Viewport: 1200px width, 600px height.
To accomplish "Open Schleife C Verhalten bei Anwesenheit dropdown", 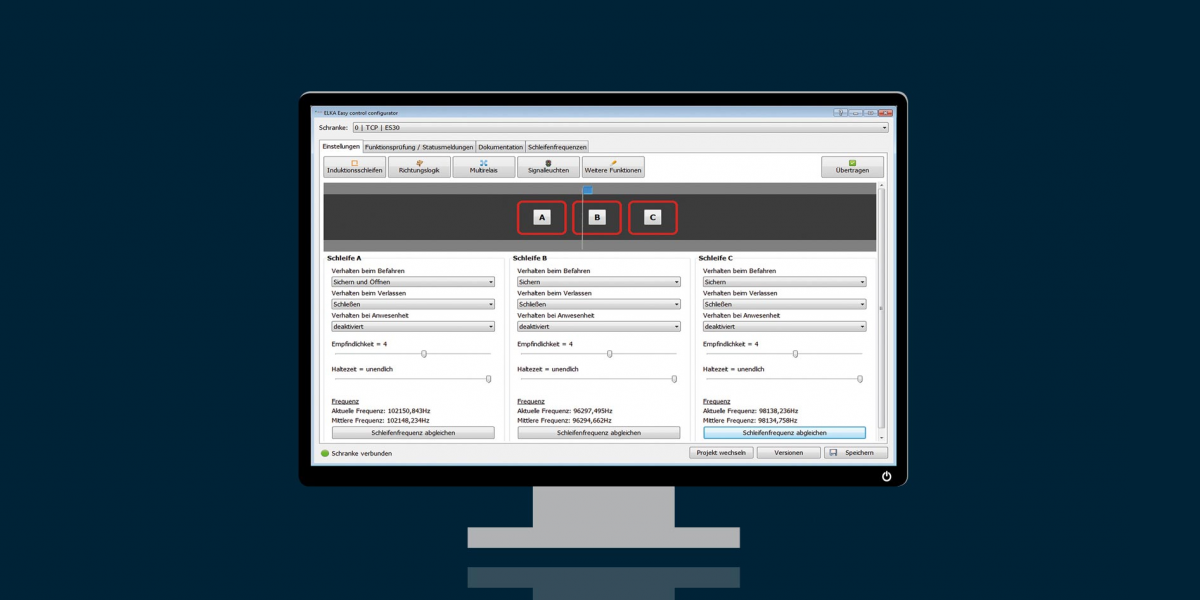I will pyautogui.click(x=784, y=326).
